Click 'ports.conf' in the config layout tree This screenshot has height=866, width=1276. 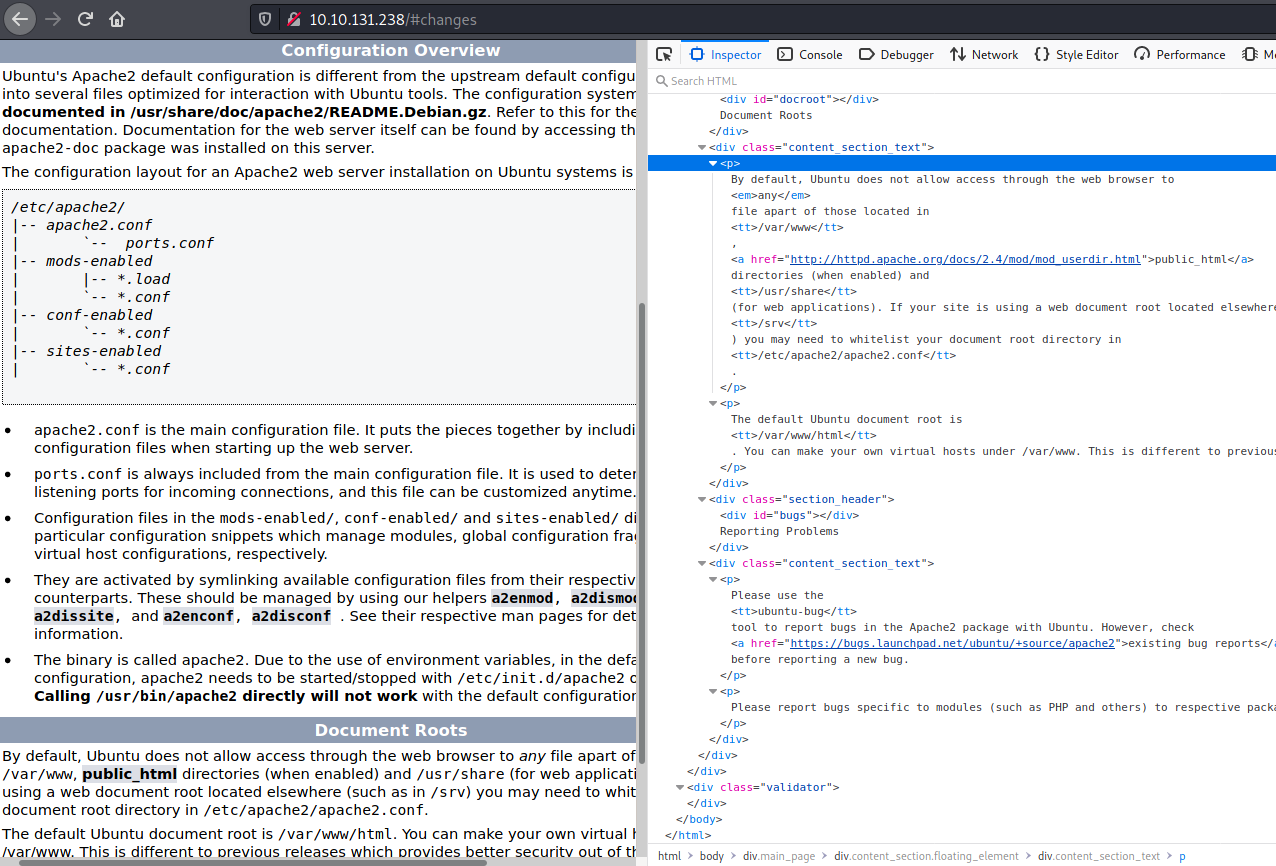(169, 243)
